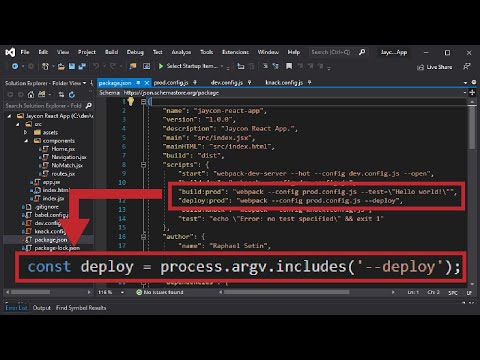Click the Send Feedback icon at top right

[x=467, y=67]
